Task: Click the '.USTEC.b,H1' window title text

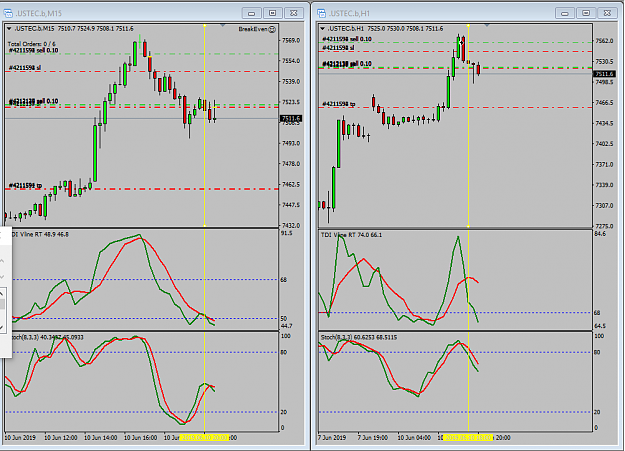Action: (x=349, y=14)
